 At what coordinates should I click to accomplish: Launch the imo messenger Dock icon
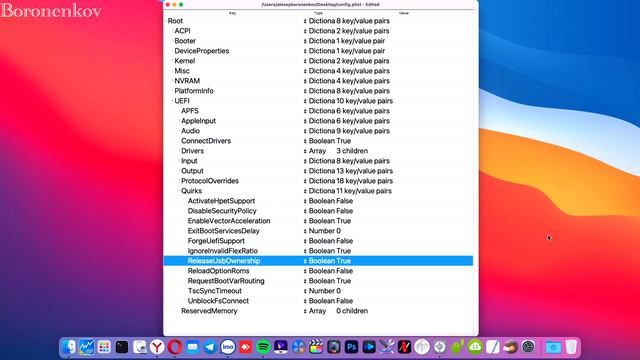tap(228, 347)
